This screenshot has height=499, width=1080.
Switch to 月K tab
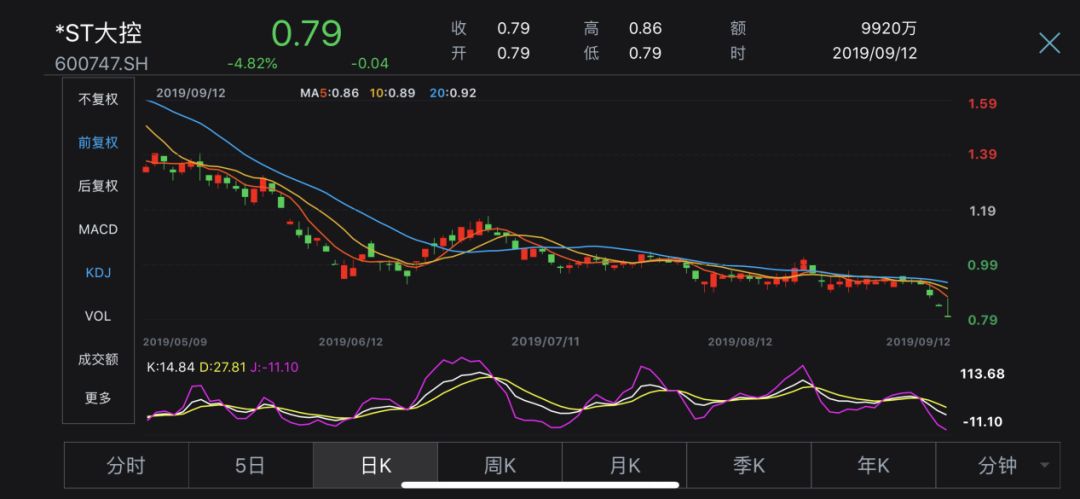point(625,466)
